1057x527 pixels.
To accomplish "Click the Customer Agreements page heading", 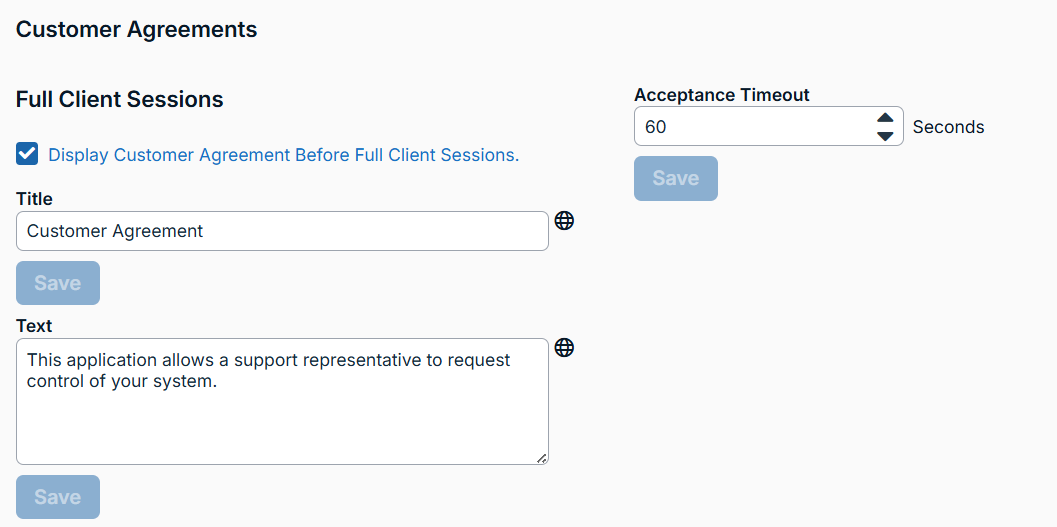I will [x=137, y=30].
